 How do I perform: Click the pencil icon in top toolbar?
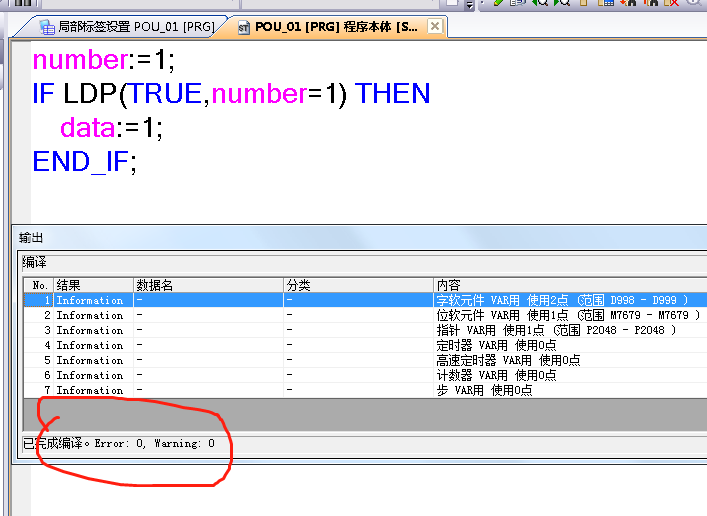coord(499,4)
